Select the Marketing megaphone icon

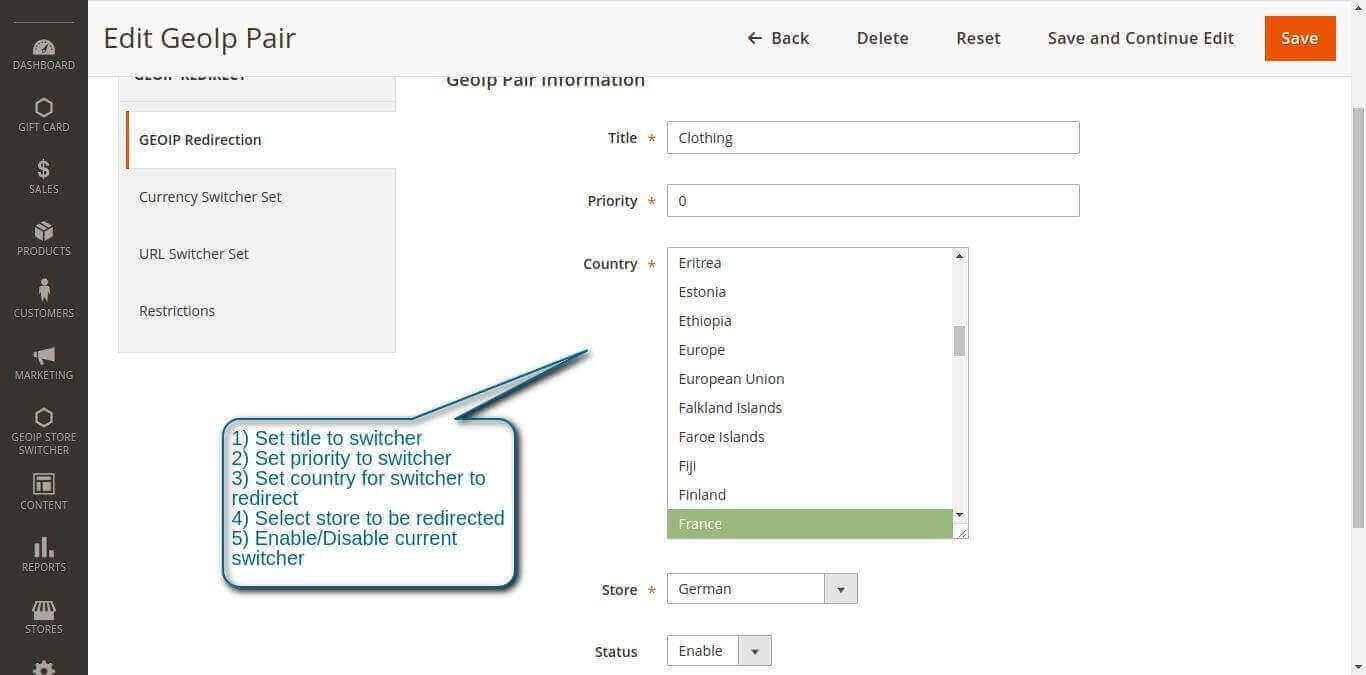click(x=44, y=356)
